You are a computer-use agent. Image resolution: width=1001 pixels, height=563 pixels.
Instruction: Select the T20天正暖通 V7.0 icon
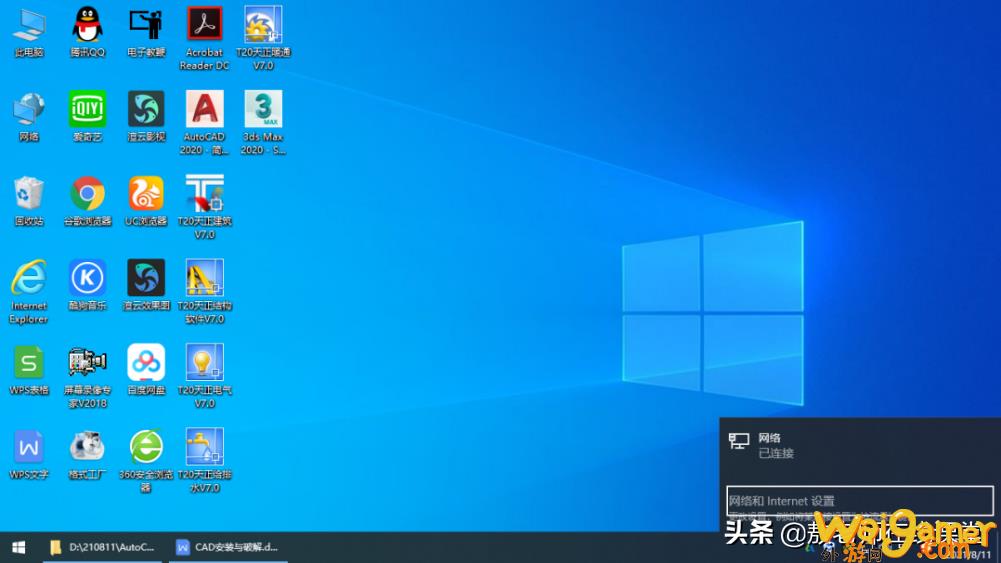(x=263, y=38)
